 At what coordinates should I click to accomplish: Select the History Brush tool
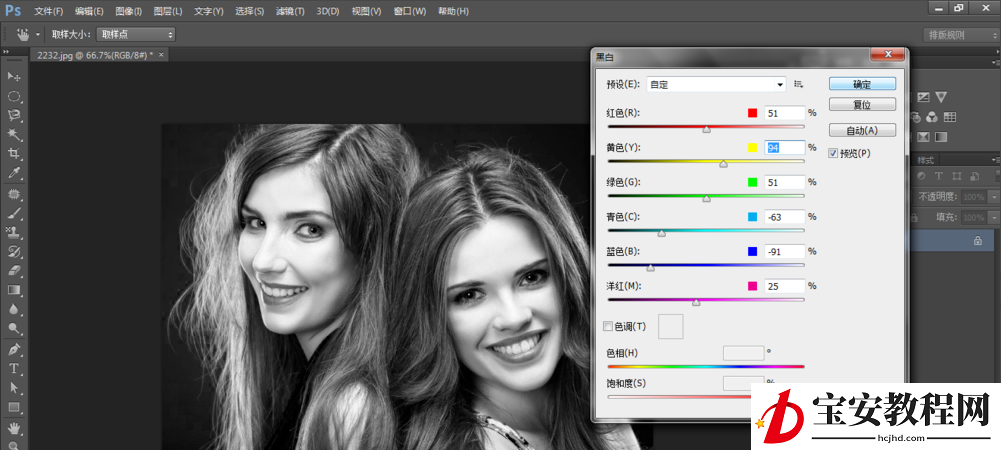(x=14, y=251)
